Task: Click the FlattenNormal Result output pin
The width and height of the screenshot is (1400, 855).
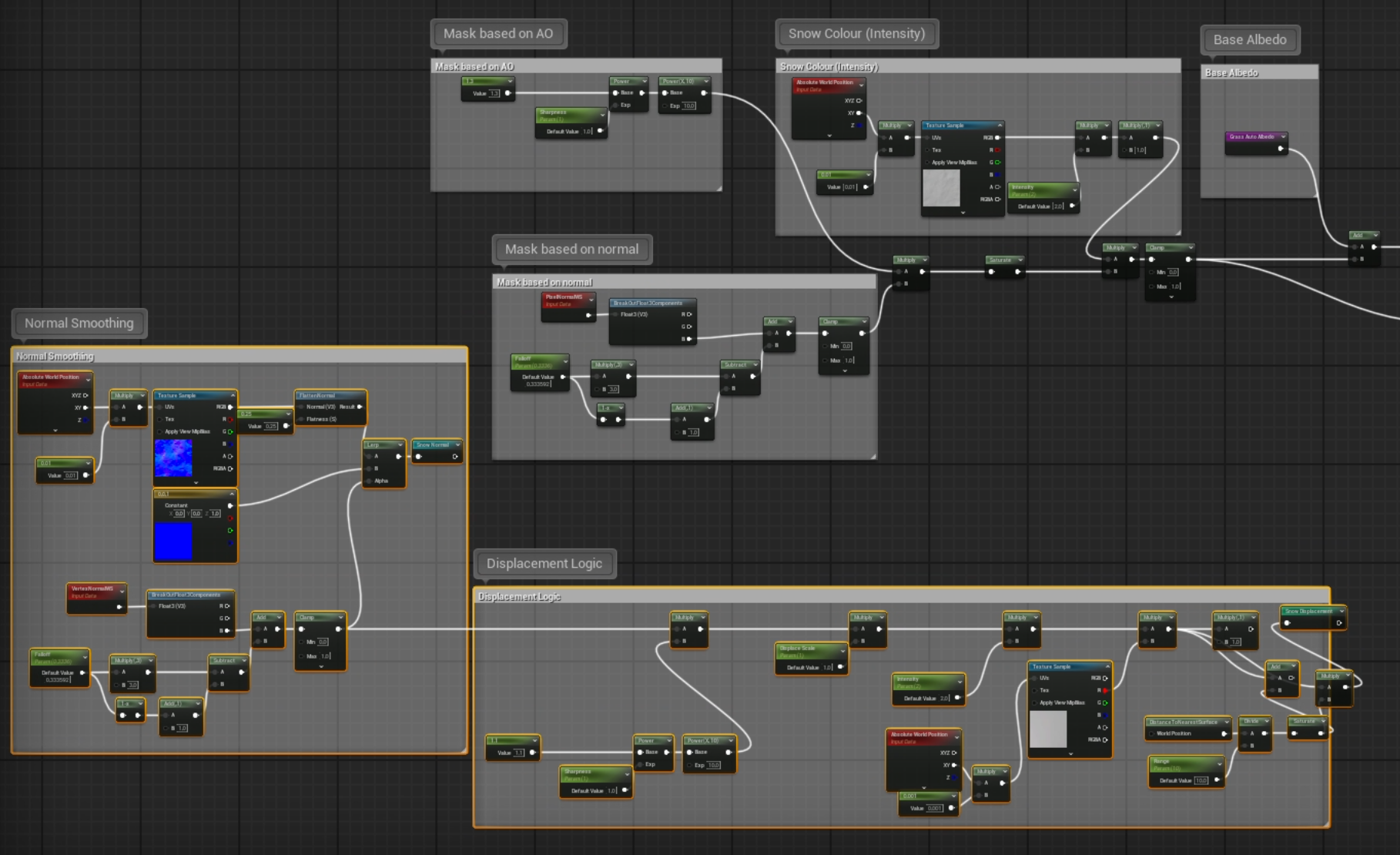Action: pyautogui.click(x=359, y=407)
